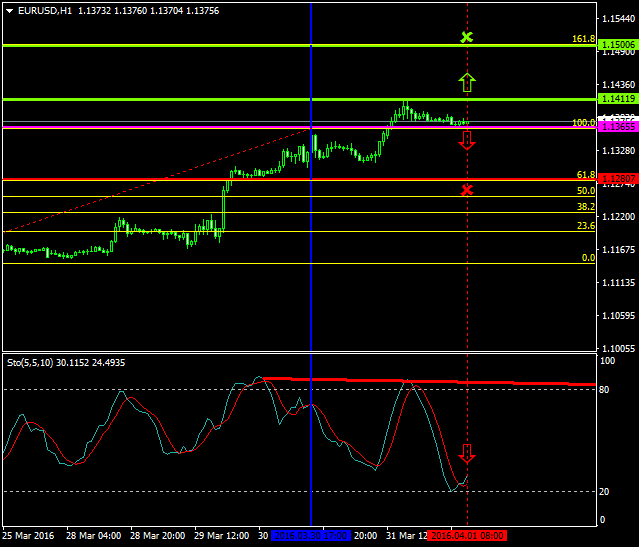Select the blue highlighted time label

click(310, 535)
